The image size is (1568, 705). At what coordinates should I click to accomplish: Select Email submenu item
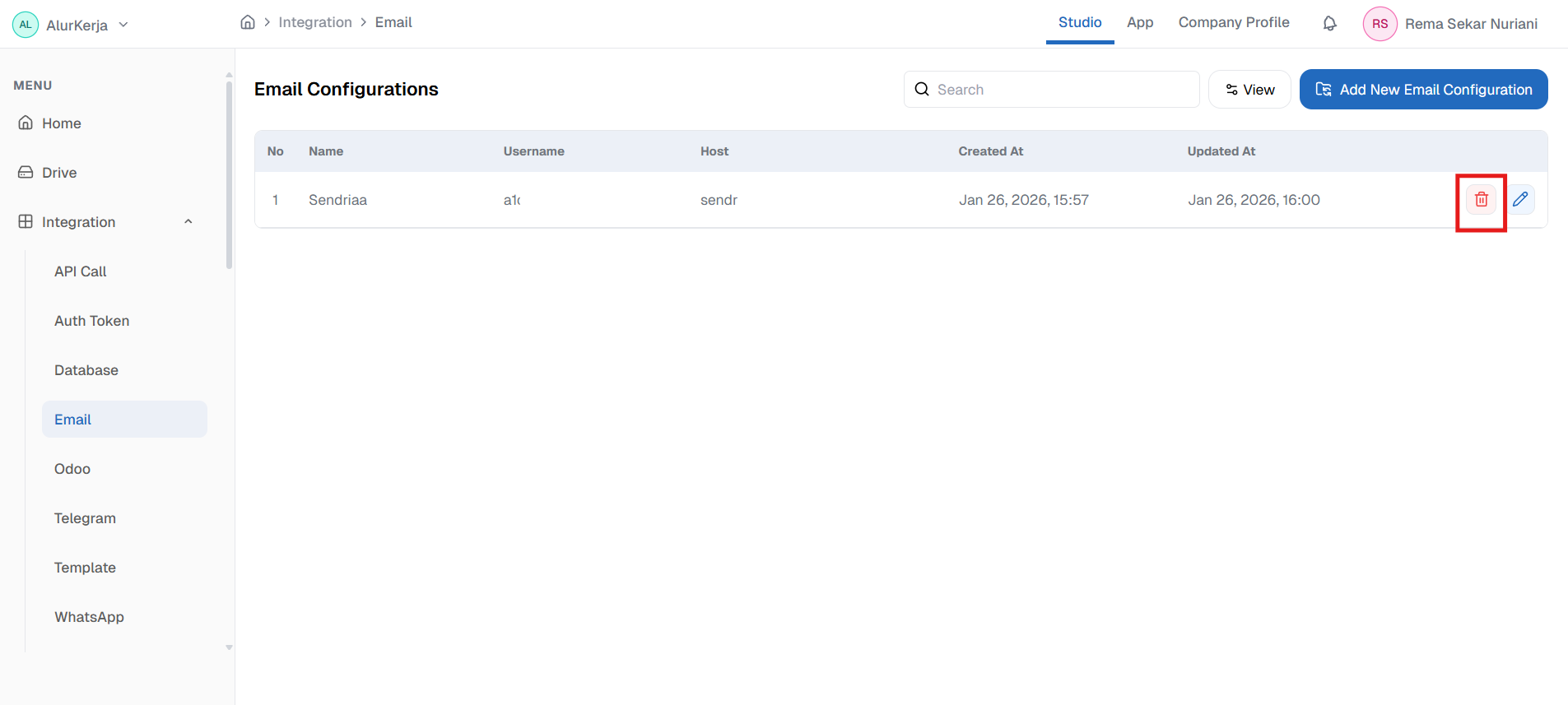[124, 420]
